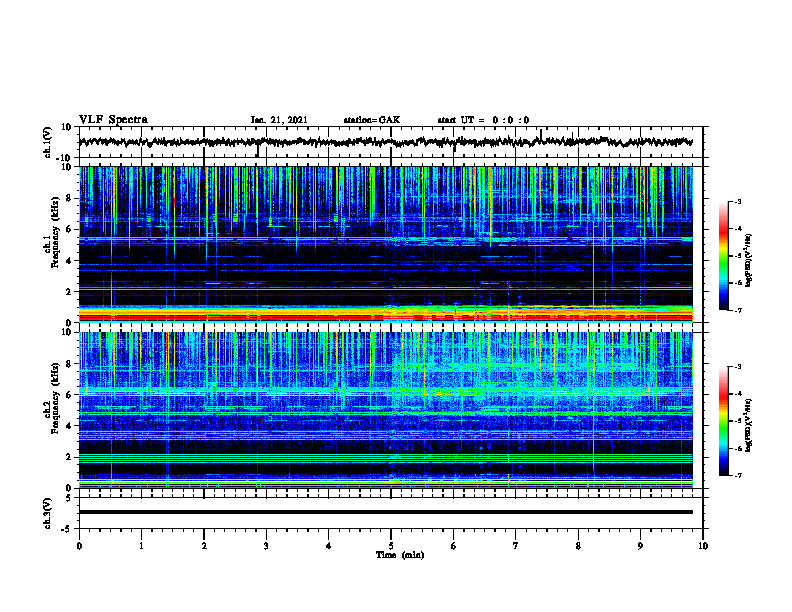Click the ch.2 color bar log(PSD) unit label

point(749,426)
